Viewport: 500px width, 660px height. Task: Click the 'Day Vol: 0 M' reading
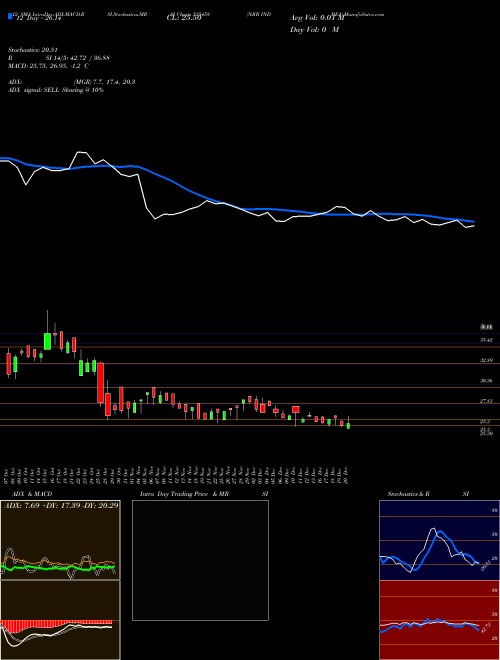tap(314, 30)
